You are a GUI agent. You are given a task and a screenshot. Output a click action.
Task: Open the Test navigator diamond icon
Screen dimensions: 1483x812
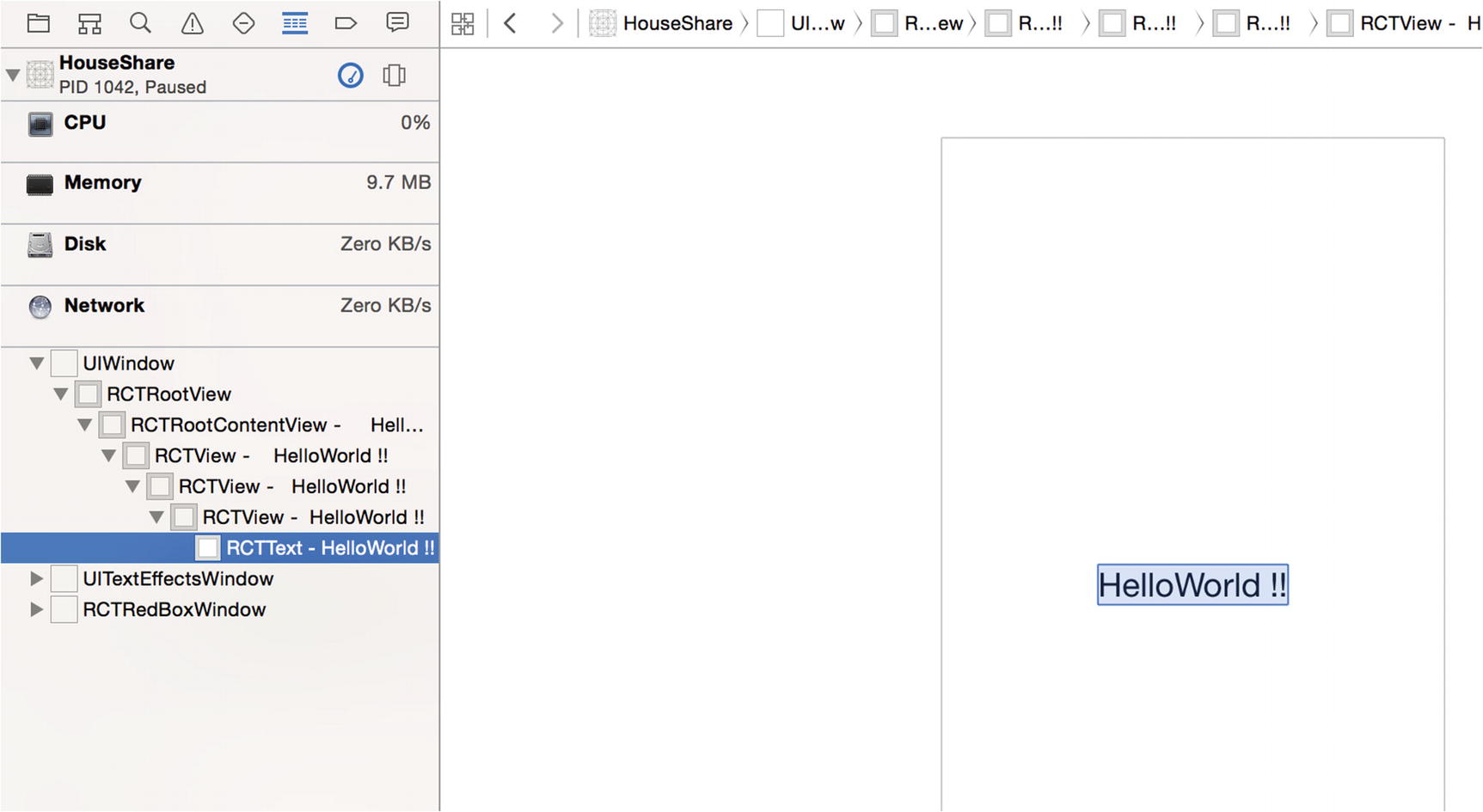243,23
